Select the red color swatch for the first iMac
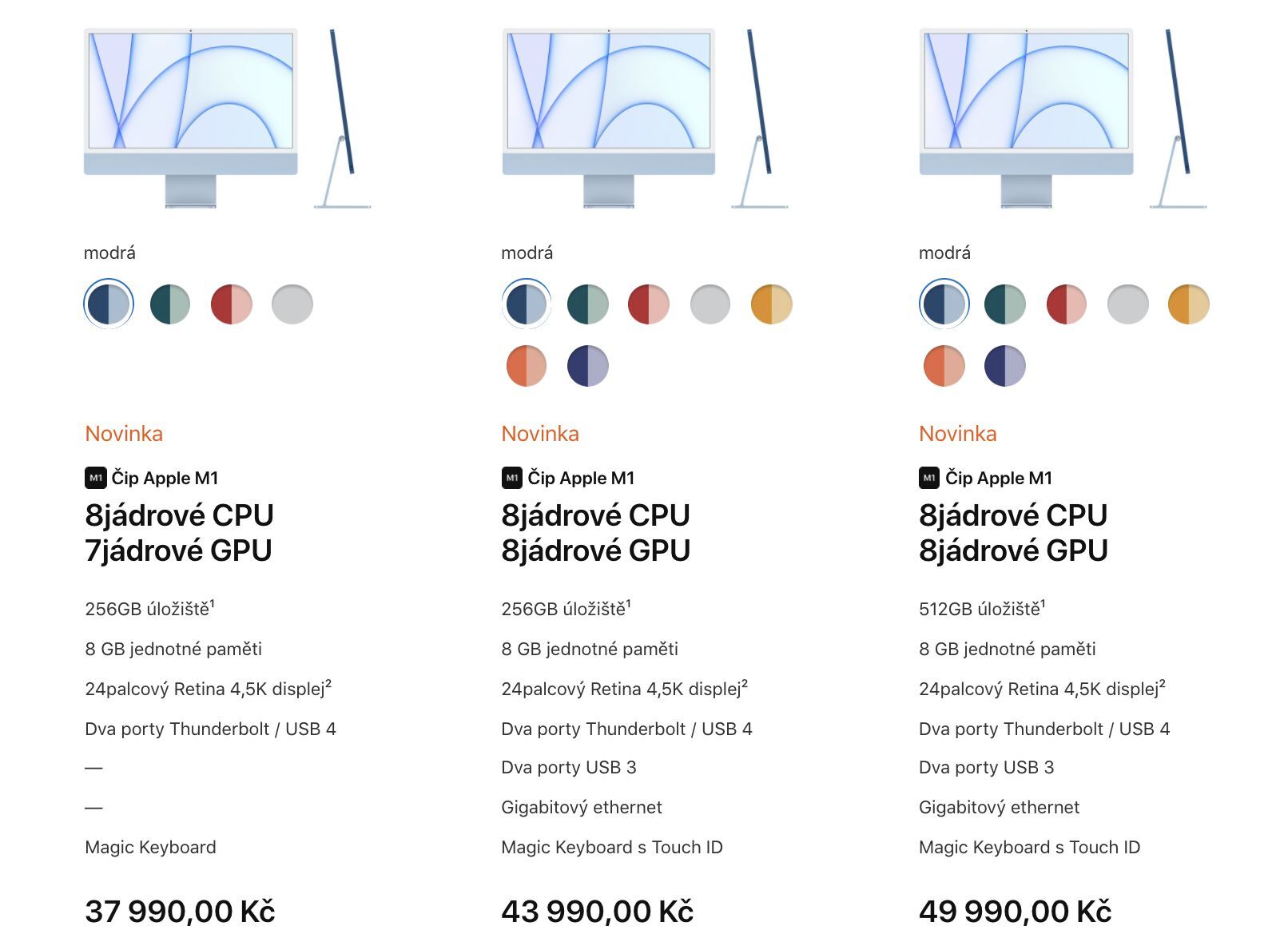The image size is (1288, 938). (233, 304)
